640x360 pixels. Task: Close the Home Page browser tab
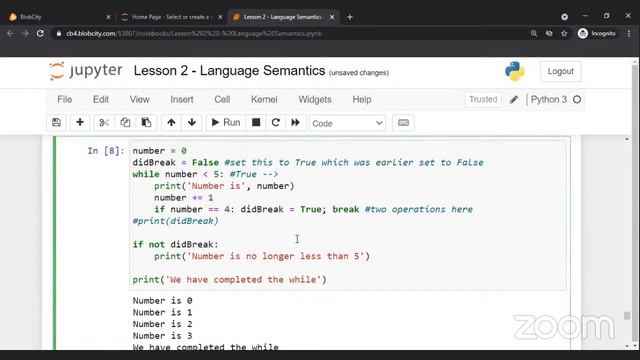(x=220, y=17)
